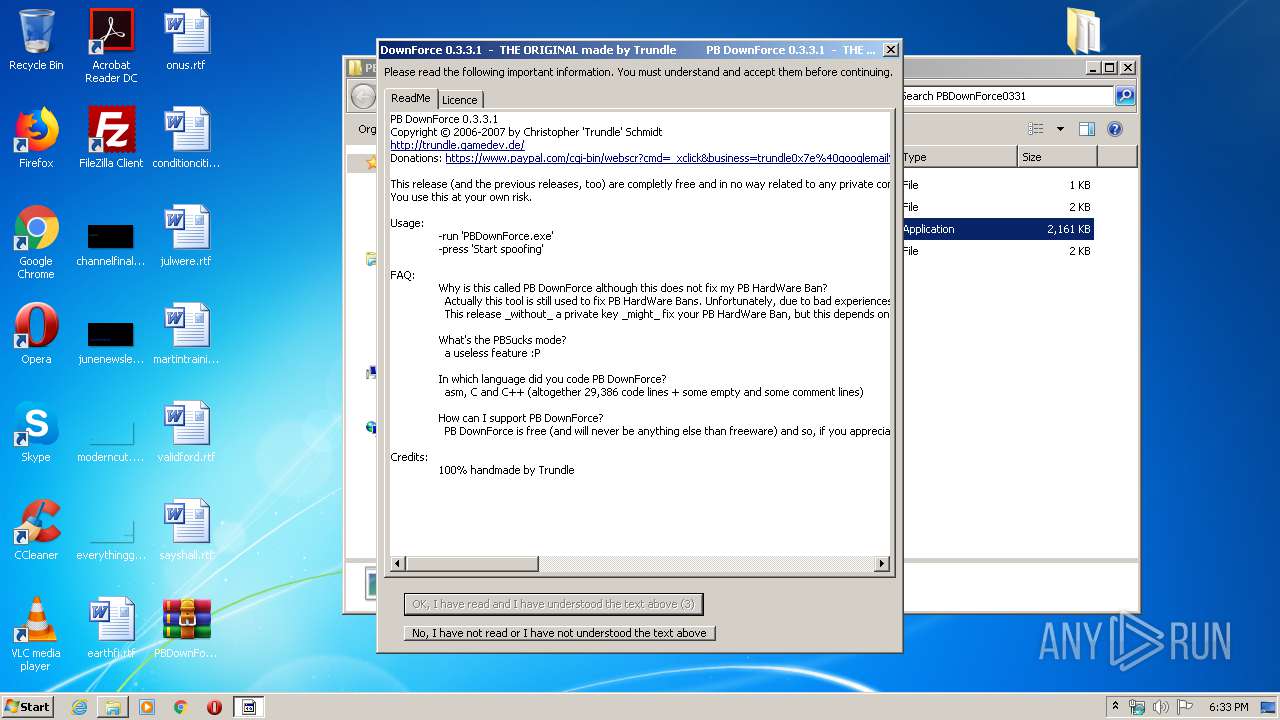Close the DownForce dialog
This screenshot has width=1280, height=720.
tap(890, 49)
